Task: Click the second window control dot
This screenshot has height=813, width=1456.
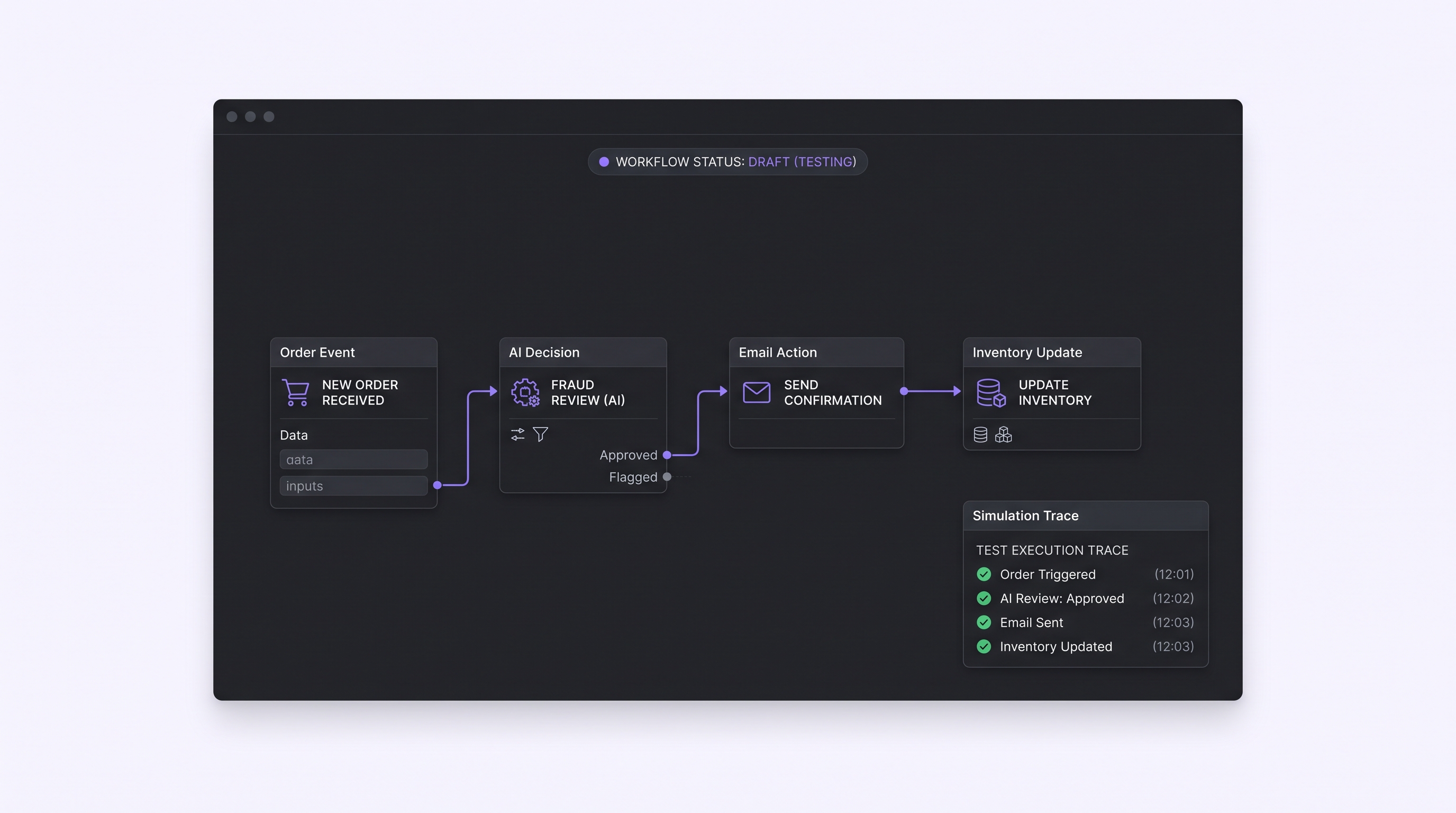Action: [250, 116]
